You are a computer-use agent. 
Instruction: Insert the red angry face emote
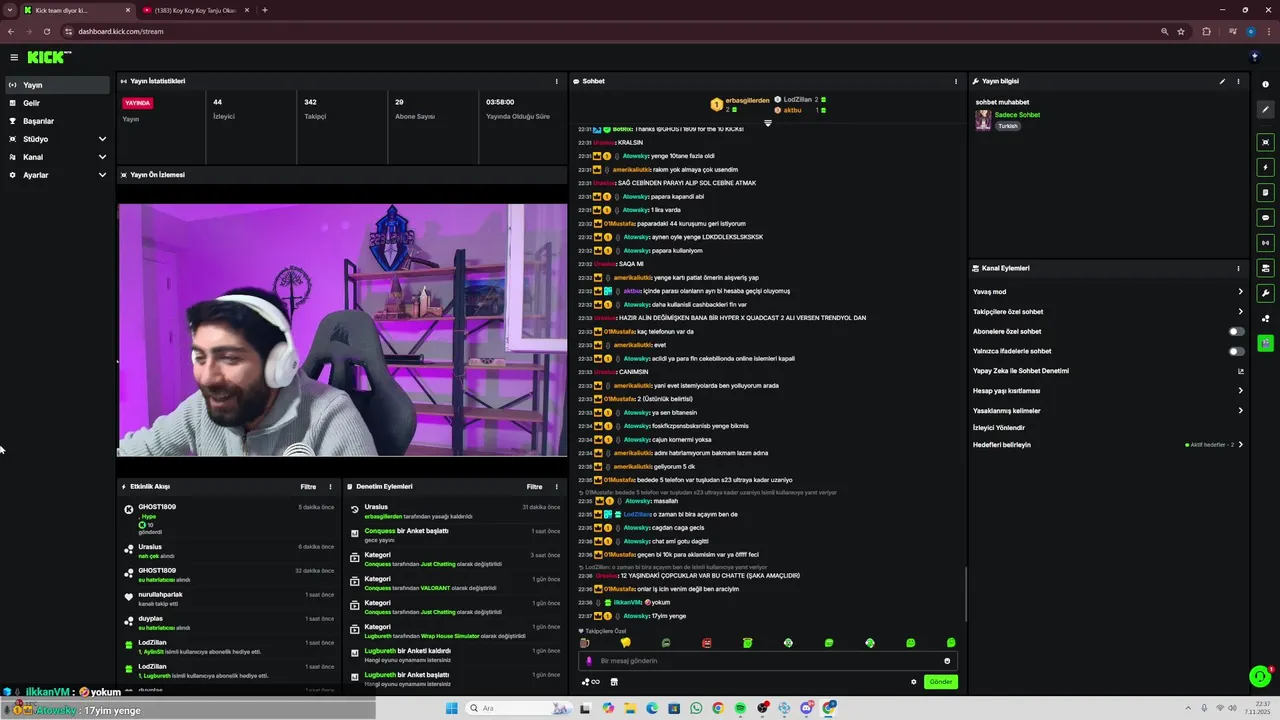(x=707, y=643)
